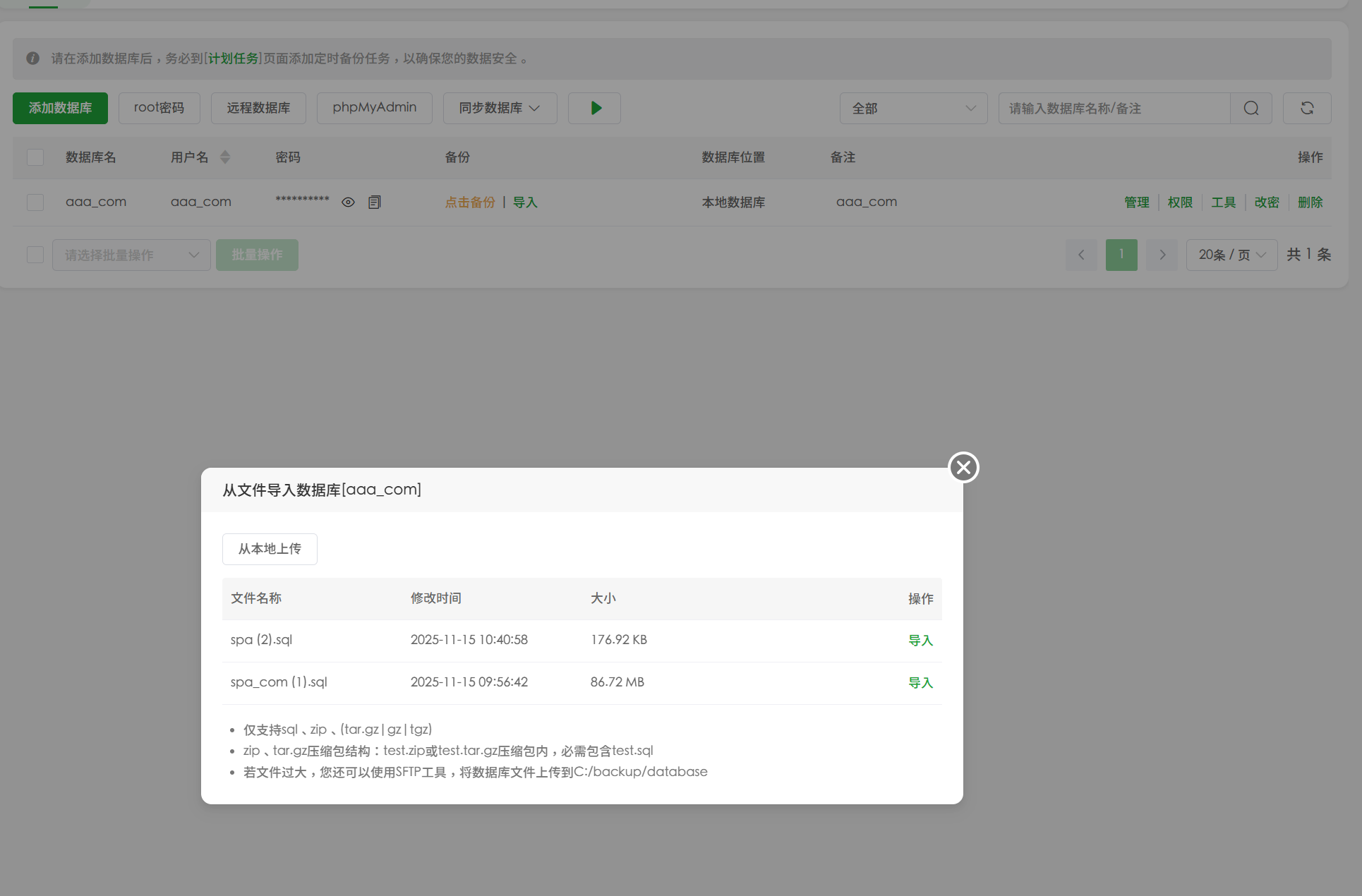This screenshot has height=896, width=1362.
Task: Check the select-all header checkbox
Action: tap(35, 157)
